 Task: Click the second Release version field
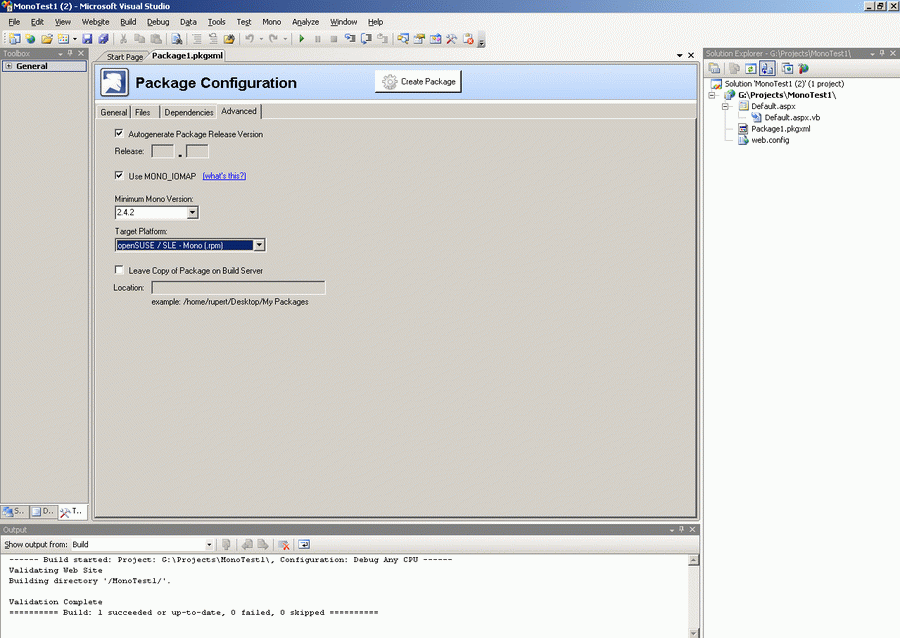(x=197, y=151)
